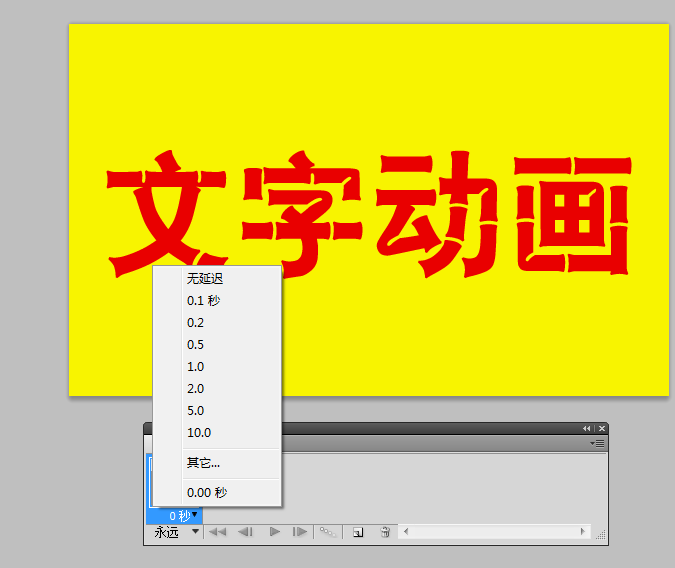This screenshot has height=568, width=675.
Task: Choose the 2.0 delay entry
Action: [217, 388]
